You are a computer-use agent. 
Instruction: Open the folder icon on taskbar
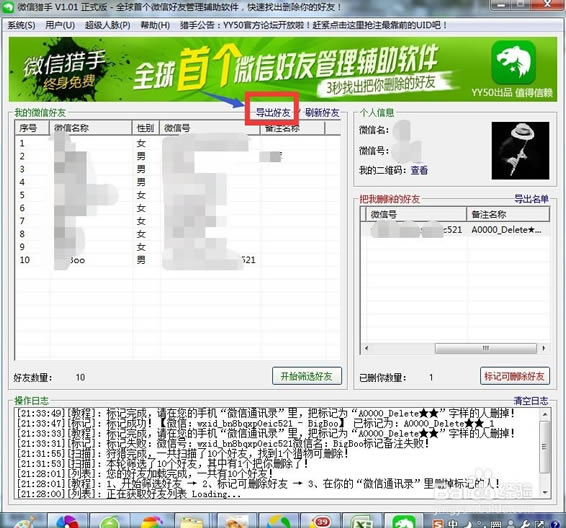click(x=191, y=521)
